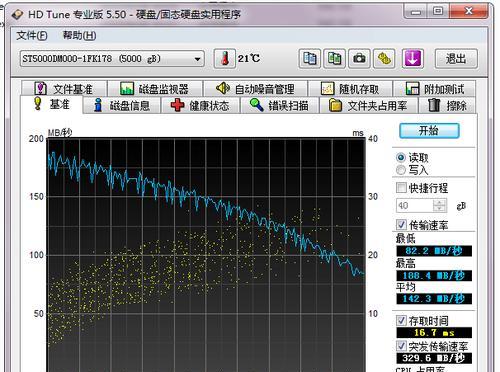Select the 随机存取 random access tab
The image size is (500, 372).
point(350,89)
